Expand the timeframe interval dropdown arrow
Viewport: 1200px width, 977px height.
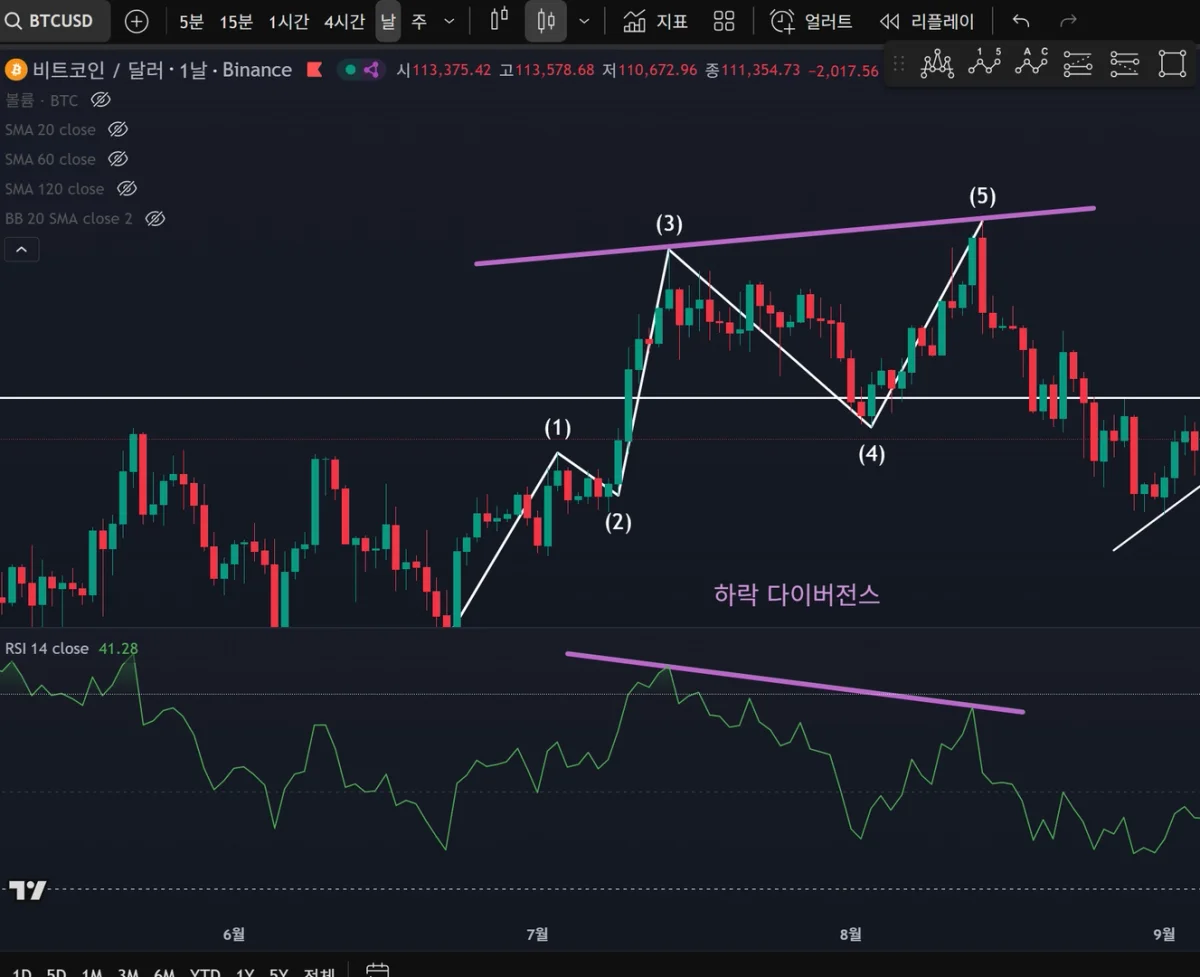click(x=449, y=21)
